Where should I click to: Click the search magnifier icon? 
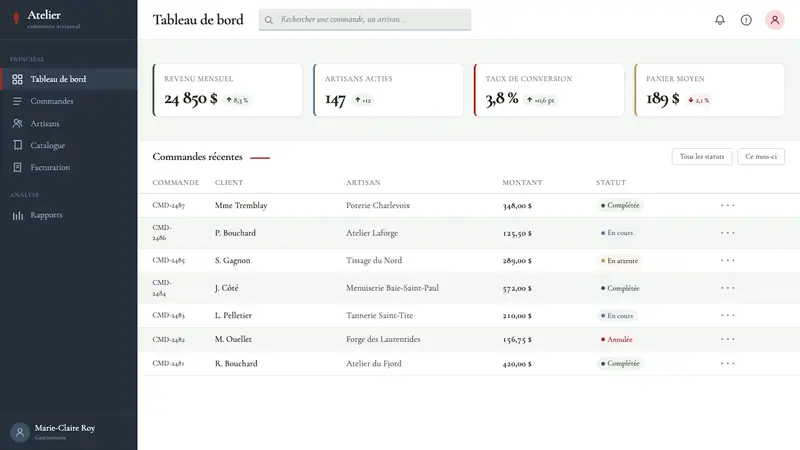point(269,20)
